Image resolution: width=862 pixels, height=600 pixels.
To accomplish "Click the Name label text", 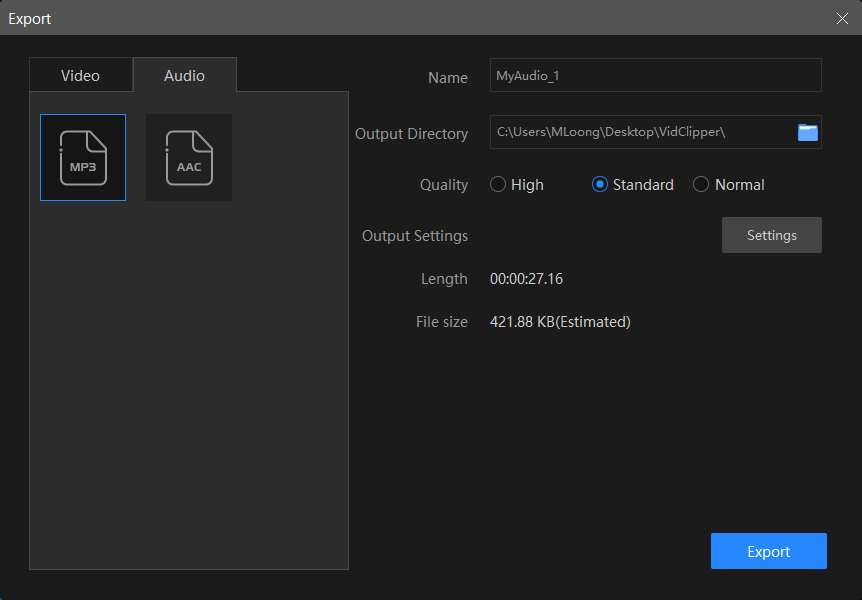I will click(x=447, y=78).
